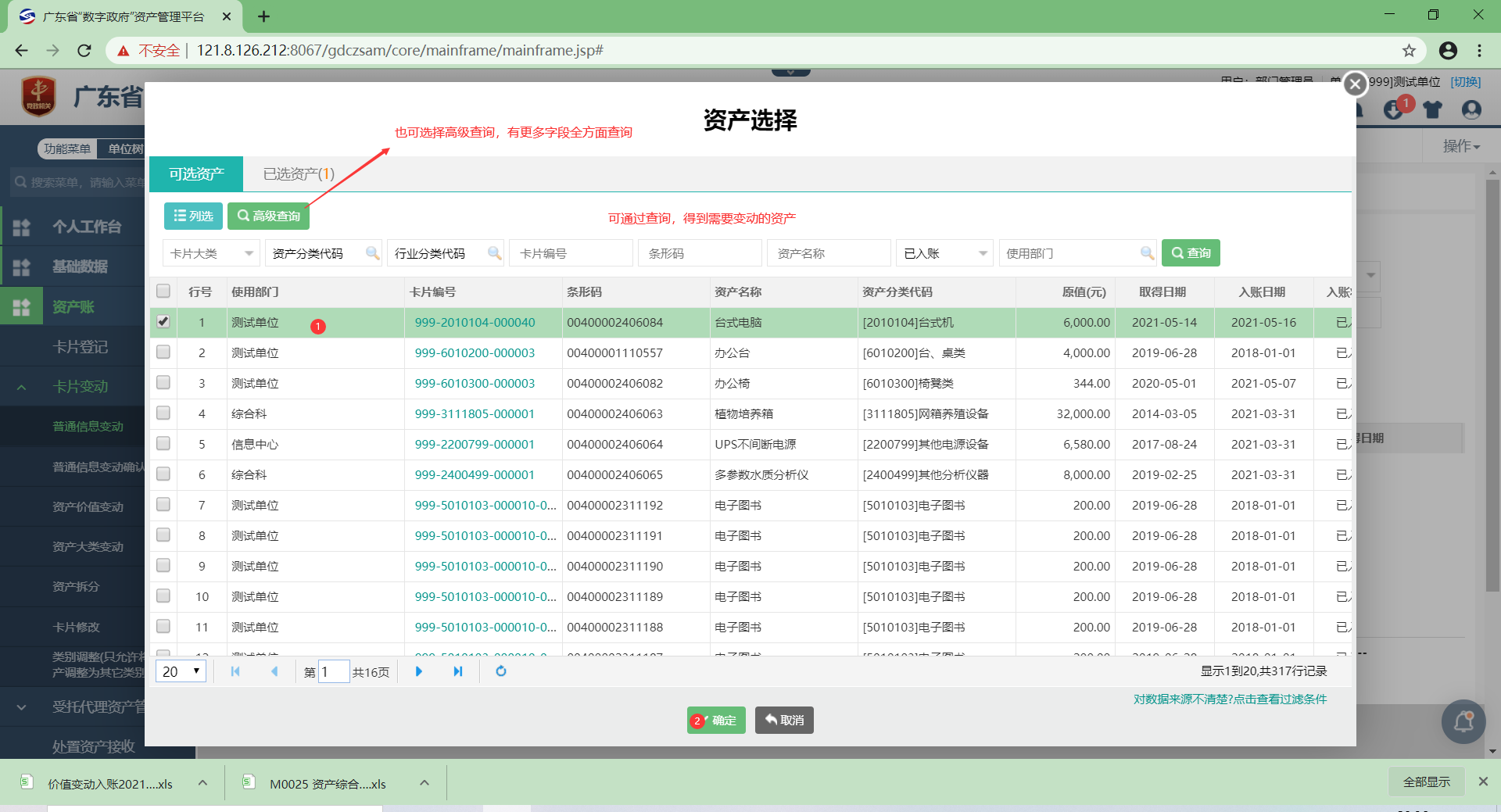Collapse the 卡片变动 sidebar section

click(x=21, y=387)
